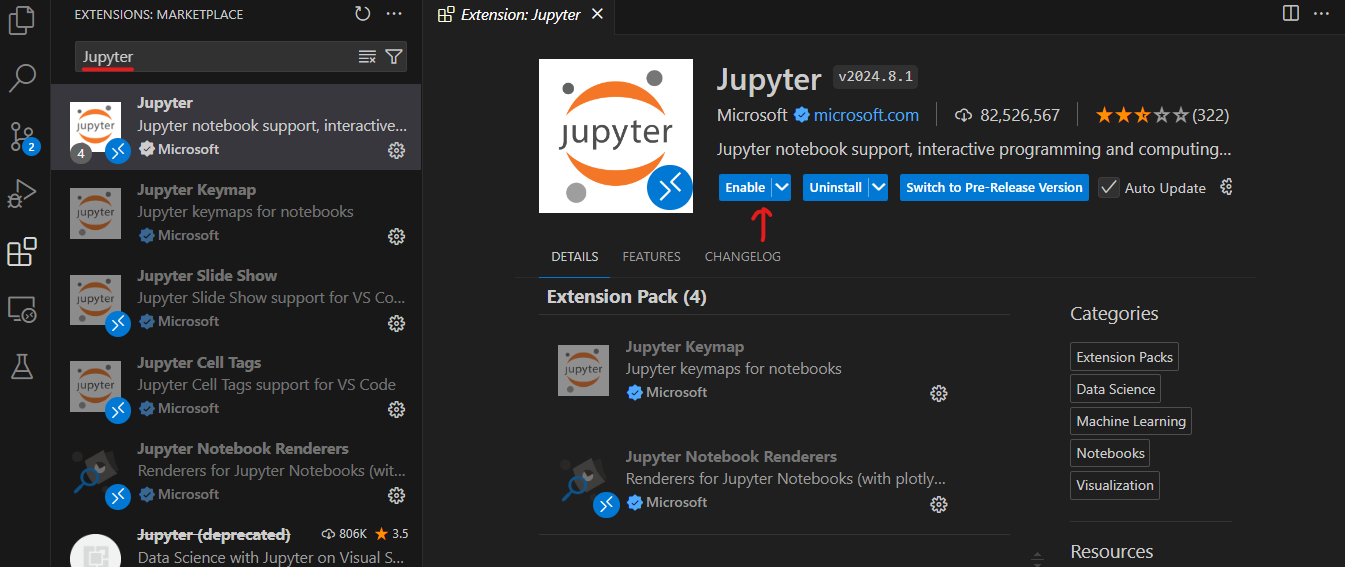The width and height of the screenshot is (1345, 567).
Task: Refresh the extensions marketplace list
Action: pos(362,14)
